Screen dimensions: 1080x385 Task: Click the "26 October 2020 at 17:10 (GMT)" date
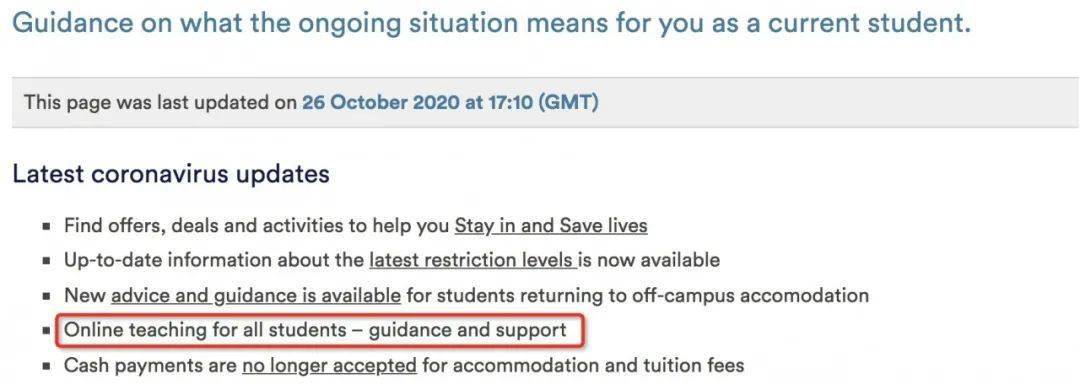click(x=450, y=103)
